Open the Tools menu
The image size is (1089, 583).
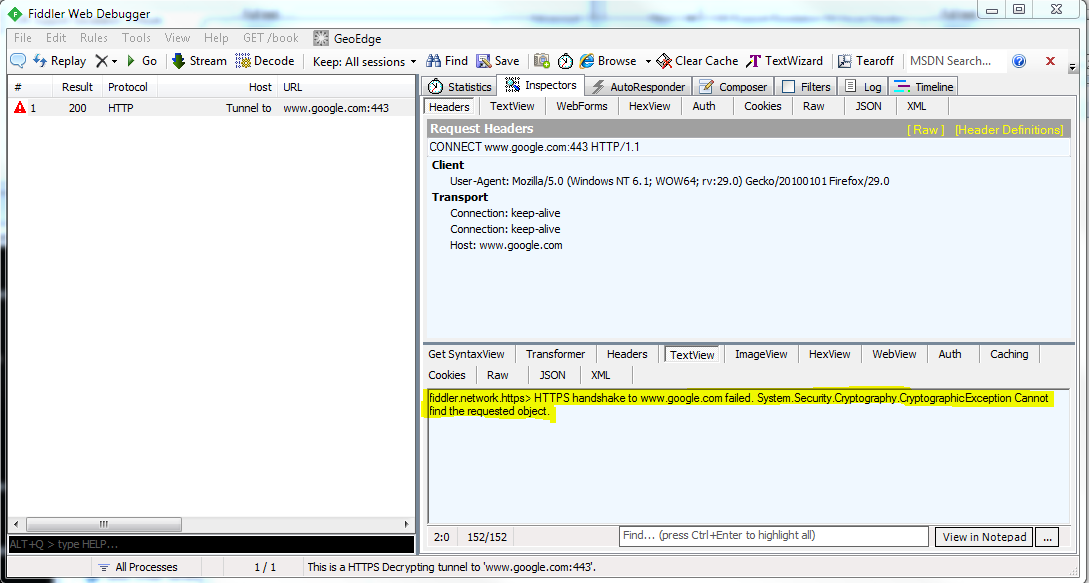[136, 38]
